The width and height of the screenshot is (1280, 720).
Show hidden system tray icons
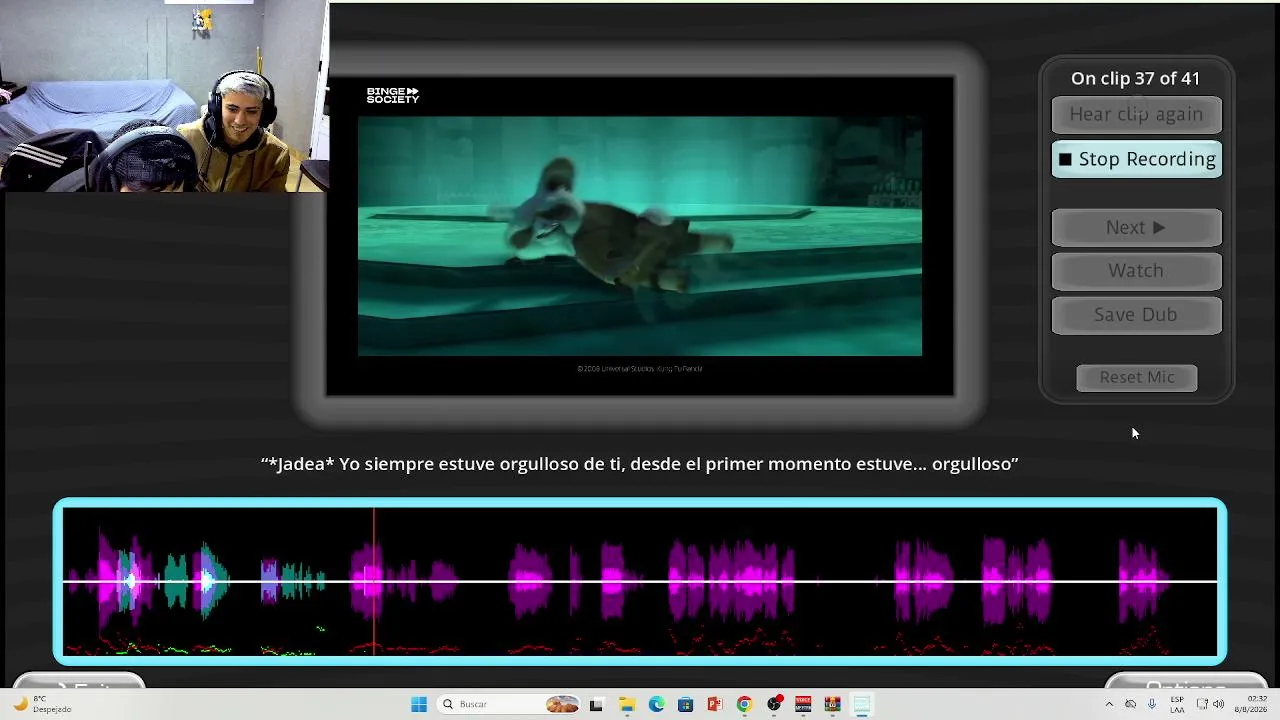click(1108, 704)
